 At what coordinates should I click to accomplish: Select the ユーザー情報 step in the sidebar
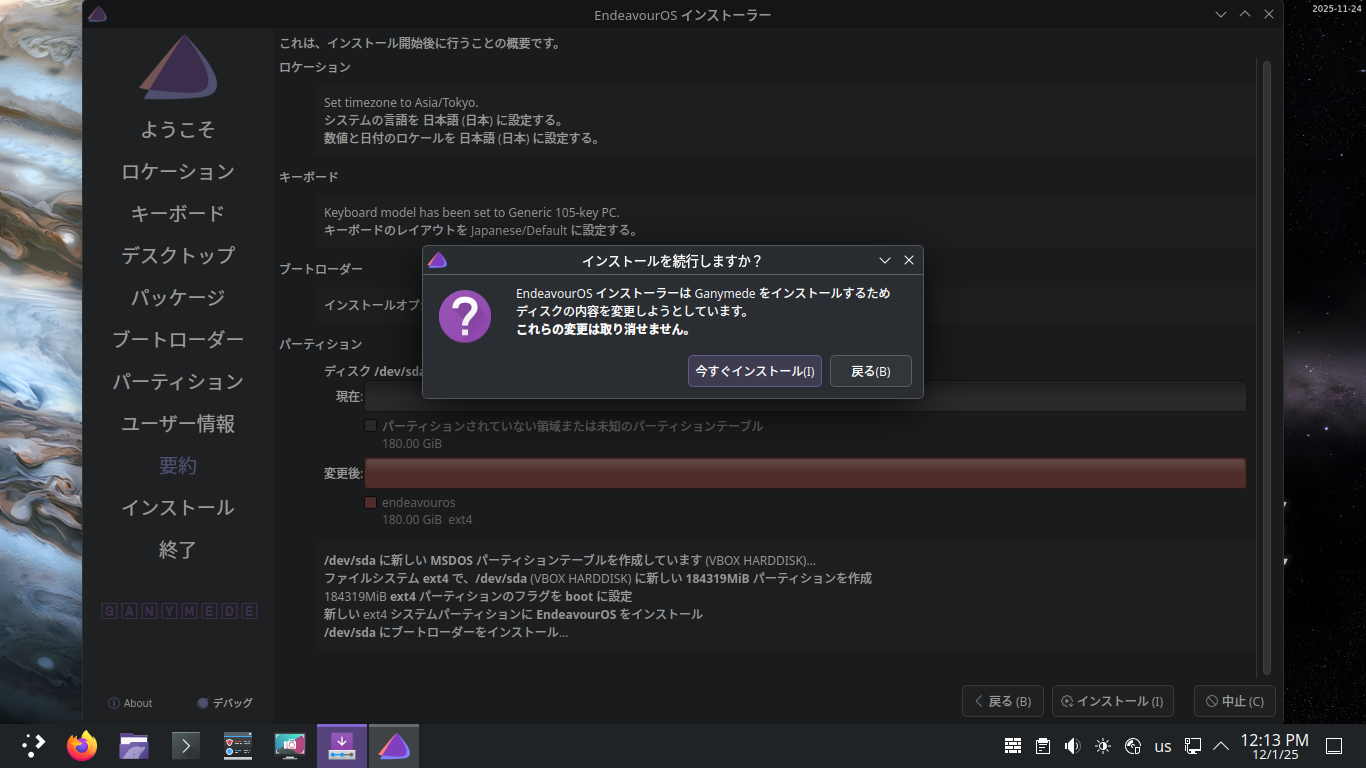click(178, 423)
